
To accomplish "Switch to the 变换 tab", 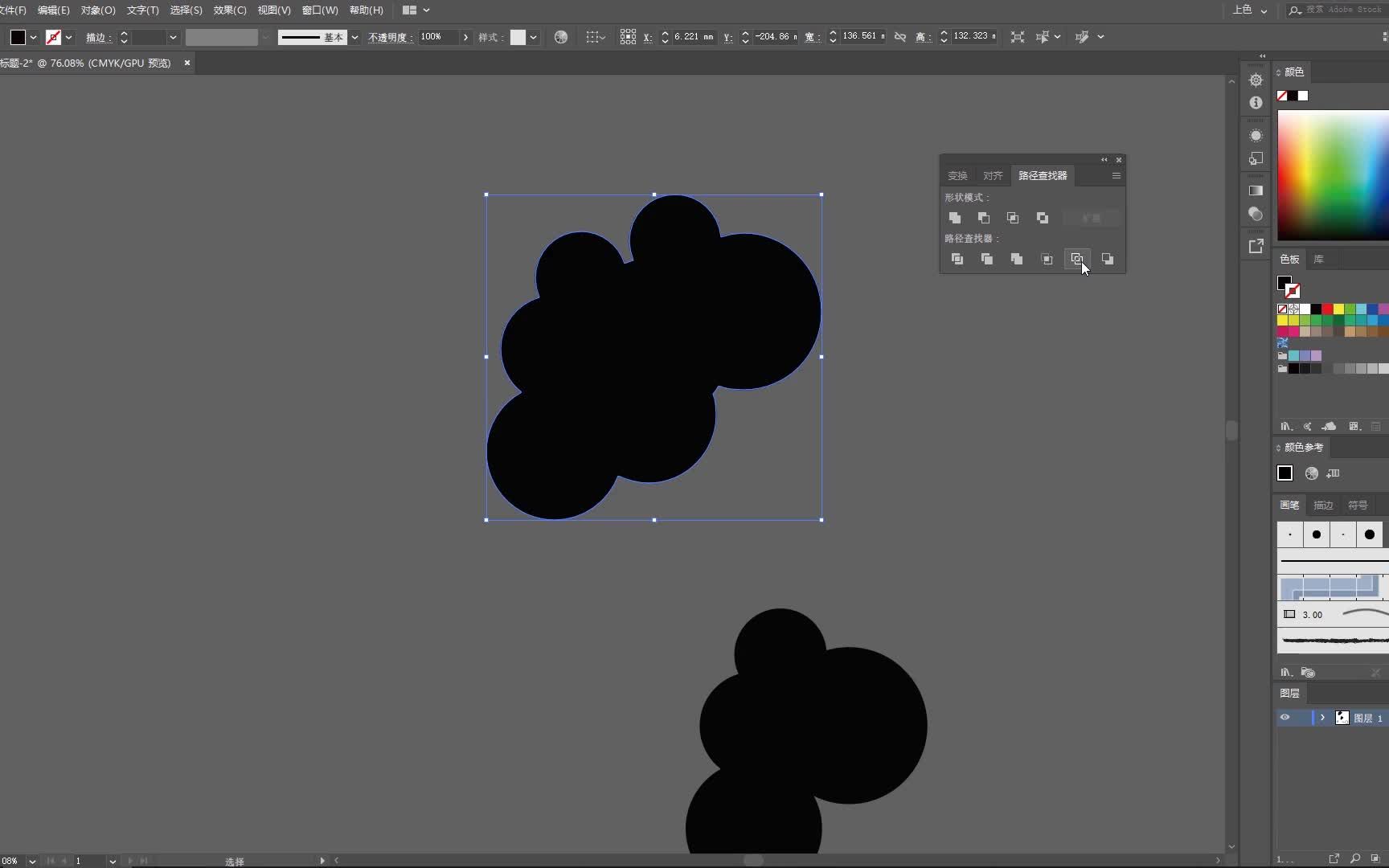I will (x=957, y=175).
